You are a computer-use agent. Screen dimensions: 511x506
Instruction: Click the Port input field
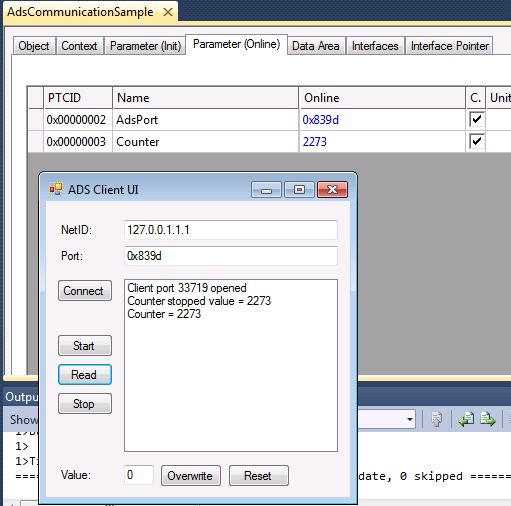[x=231, y=256]
